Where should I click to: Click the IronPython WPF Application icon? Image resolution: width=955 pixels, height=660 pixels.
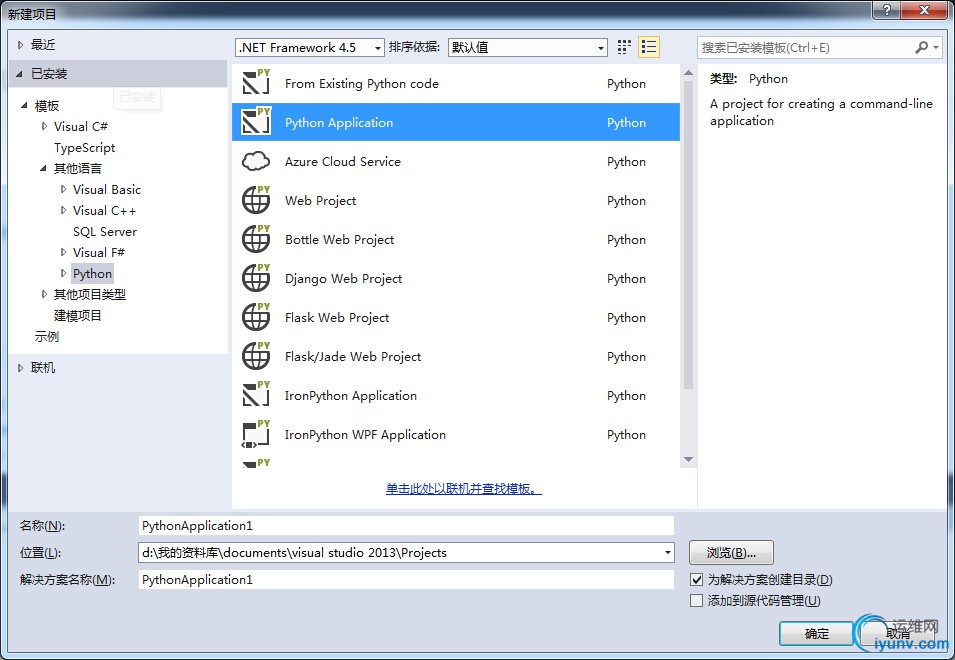(256, 434)
